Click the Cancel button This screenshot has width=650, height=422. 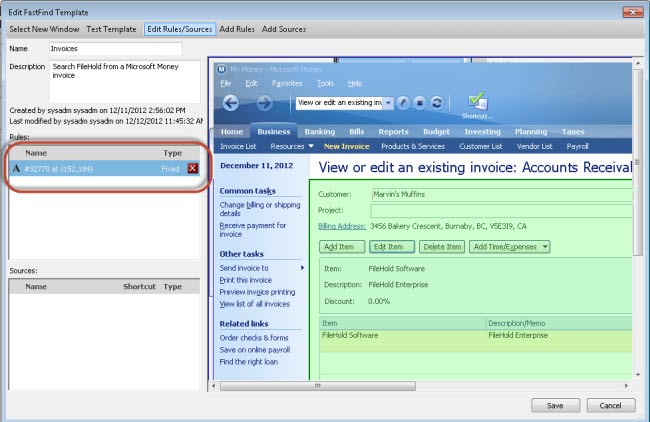tap(611, 405)
